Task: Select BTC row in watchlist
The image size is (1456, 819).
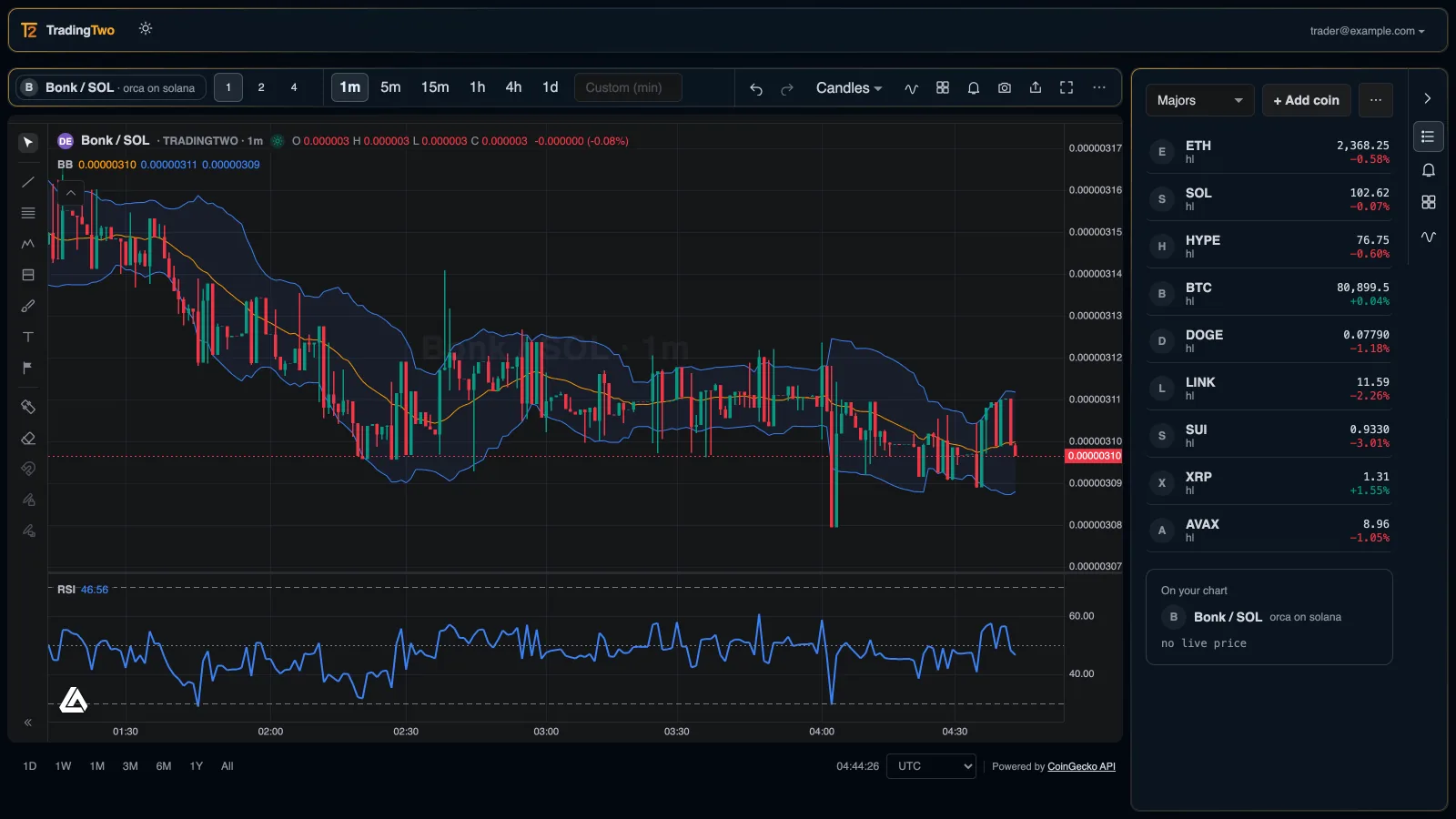Action: 1269,293
